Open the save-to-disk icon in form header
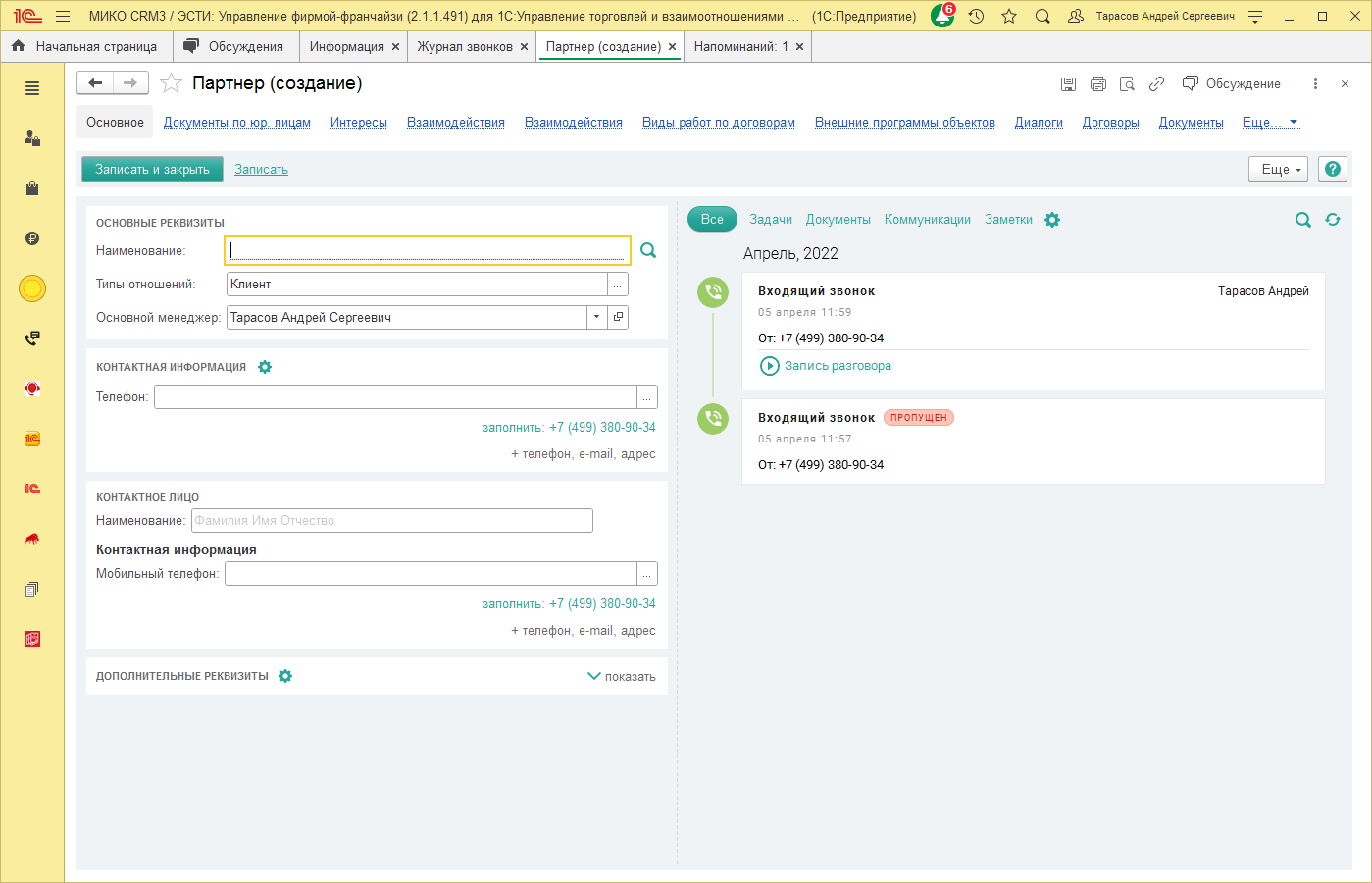 click(x=1069, y=84)
